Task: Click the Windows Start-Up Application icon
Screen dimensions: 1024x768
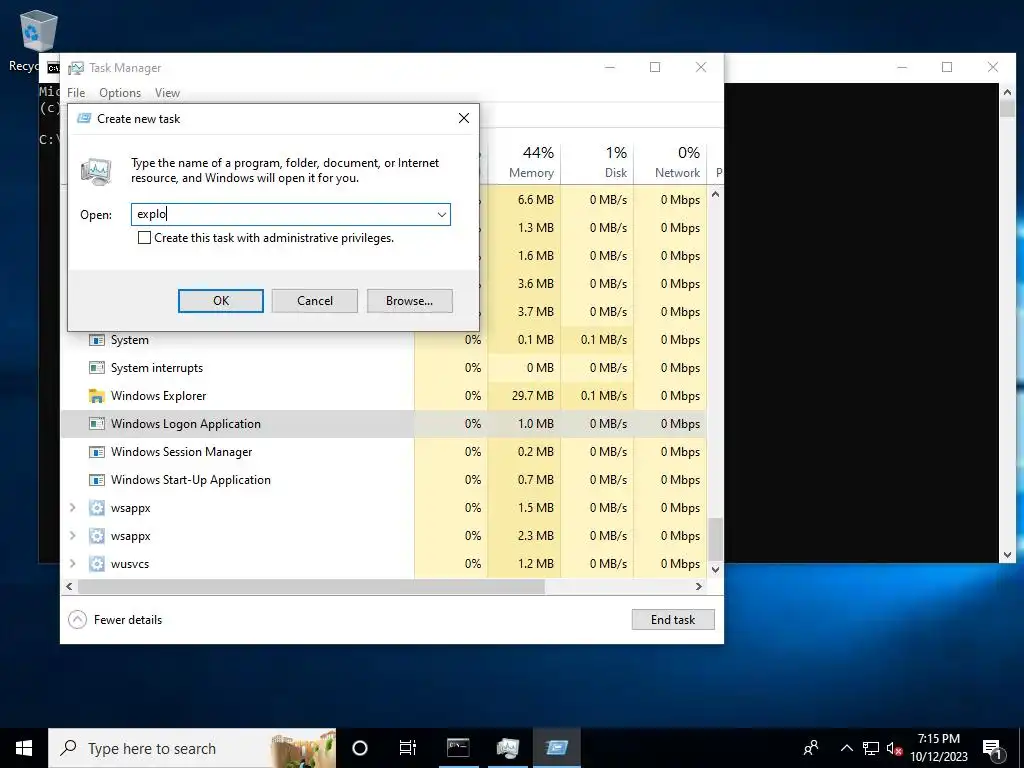Action: [97, 480]
